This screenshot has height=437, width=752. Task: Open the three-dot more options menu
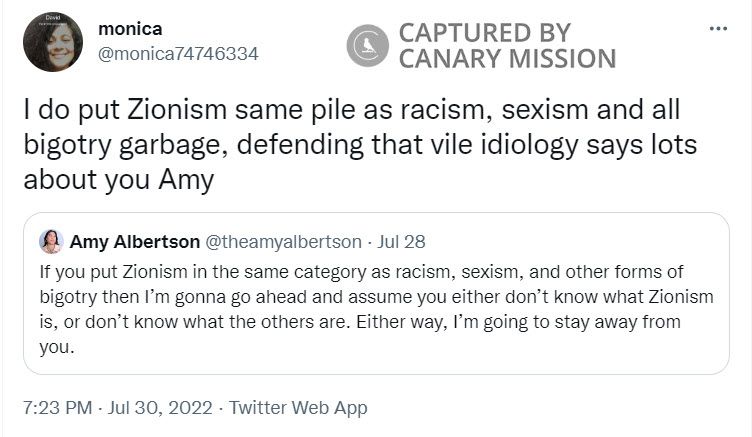click(718, 29)
